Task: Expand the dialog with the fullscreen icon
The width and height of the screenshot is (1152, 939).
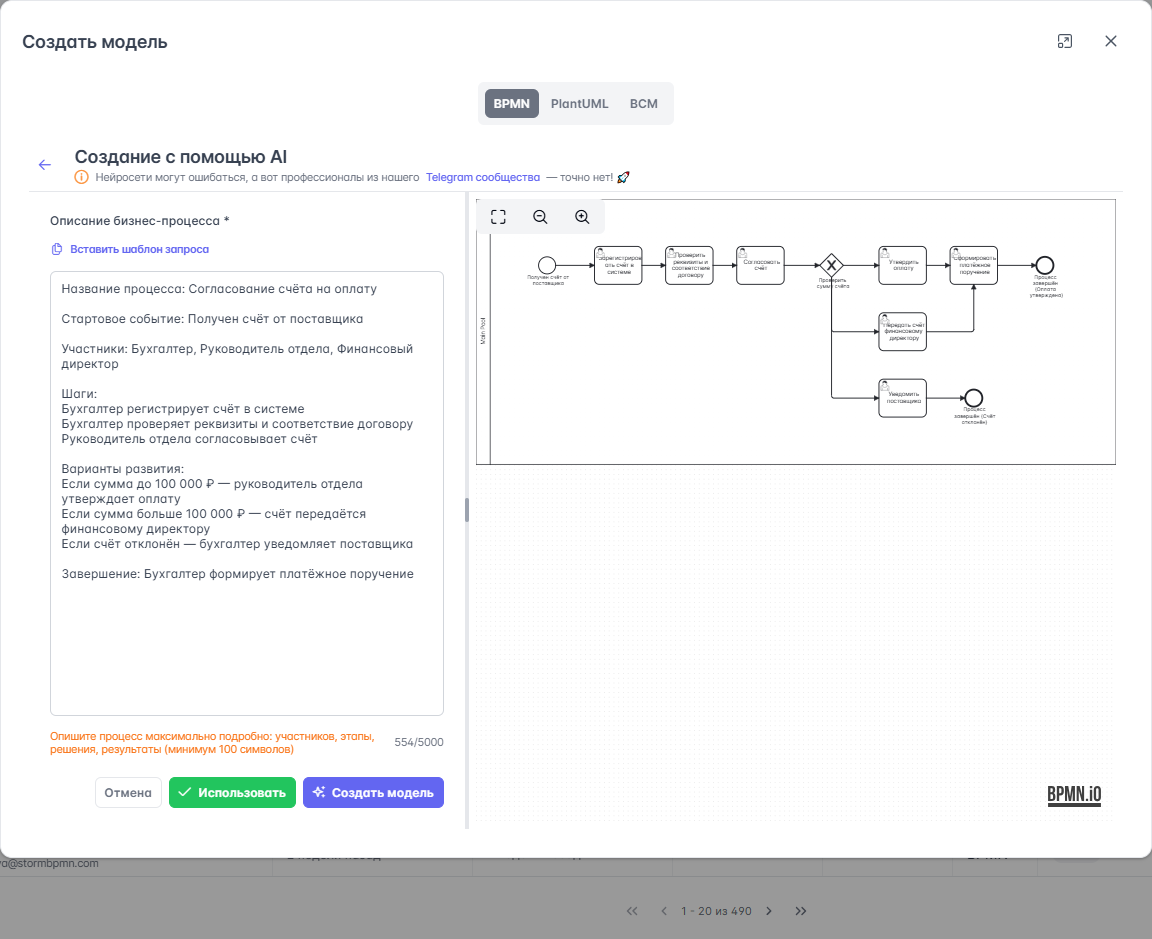Action: point(1064,41)
